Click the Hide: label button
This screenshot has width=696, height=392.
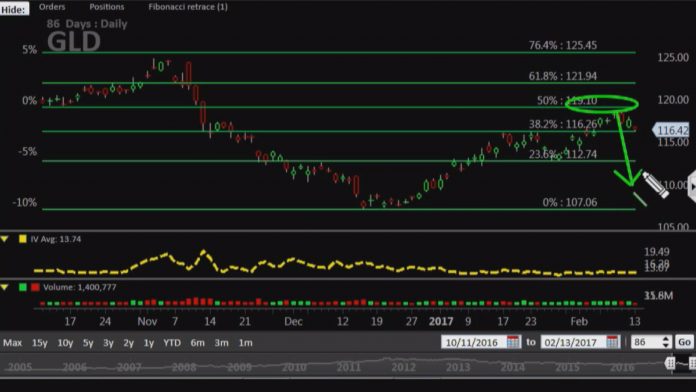click(14, 9)
